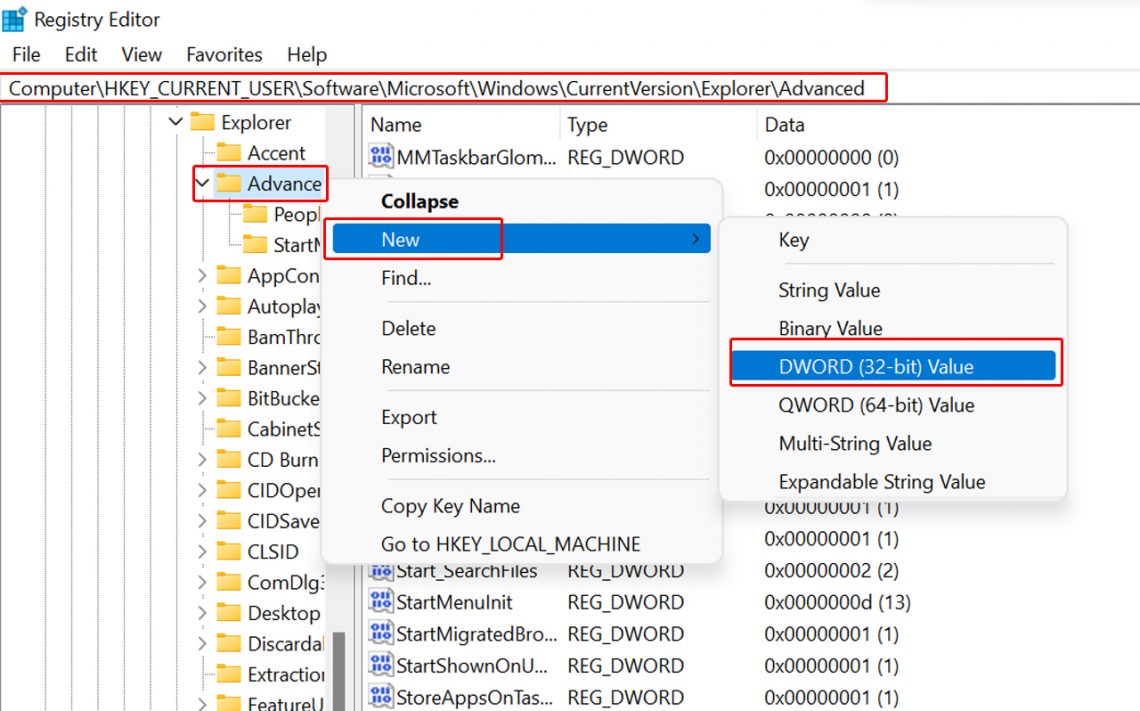
Task: Click the MMTaskbarGlom DWORD value icon
Action: coord(381,157)
